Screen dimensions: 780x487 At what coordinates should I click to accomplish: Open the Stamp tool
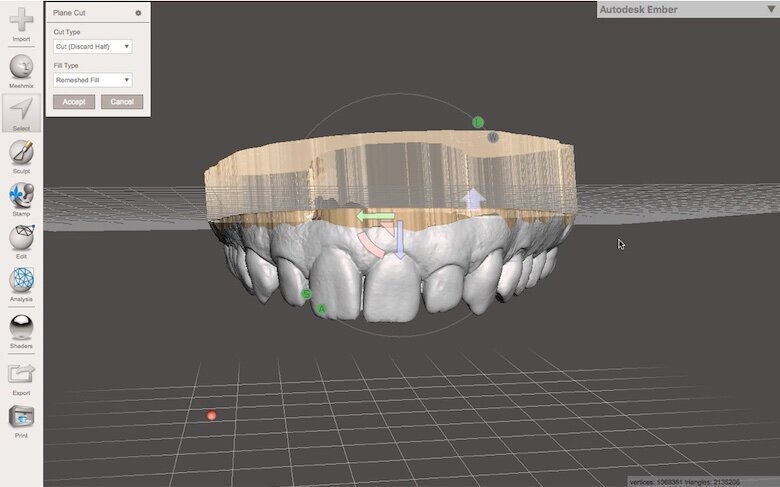pyautogui.click(x=21, y=199)
